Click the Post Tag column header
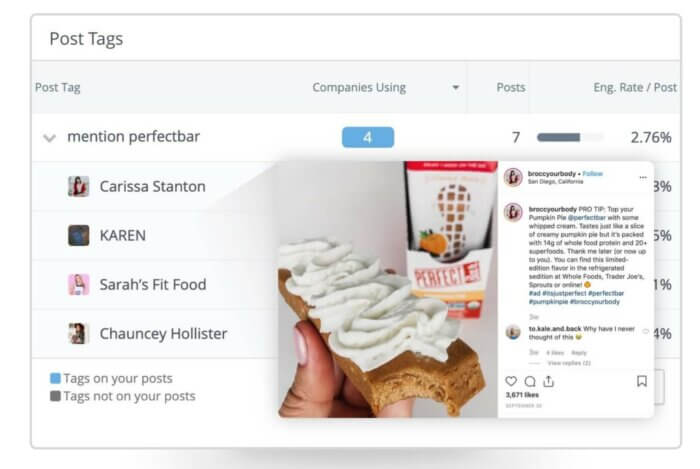Screen dimensions: 700x469 (x=58, y=87)
